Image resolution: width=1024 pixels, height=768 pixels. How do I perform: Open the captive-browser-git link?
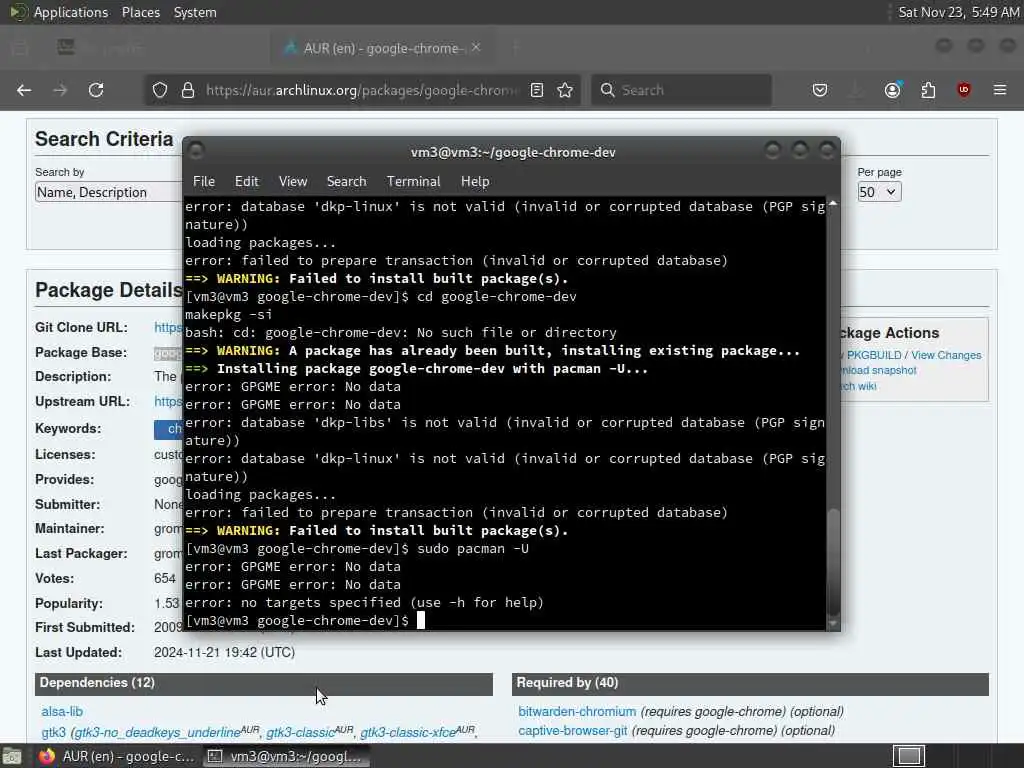[572, 731]
